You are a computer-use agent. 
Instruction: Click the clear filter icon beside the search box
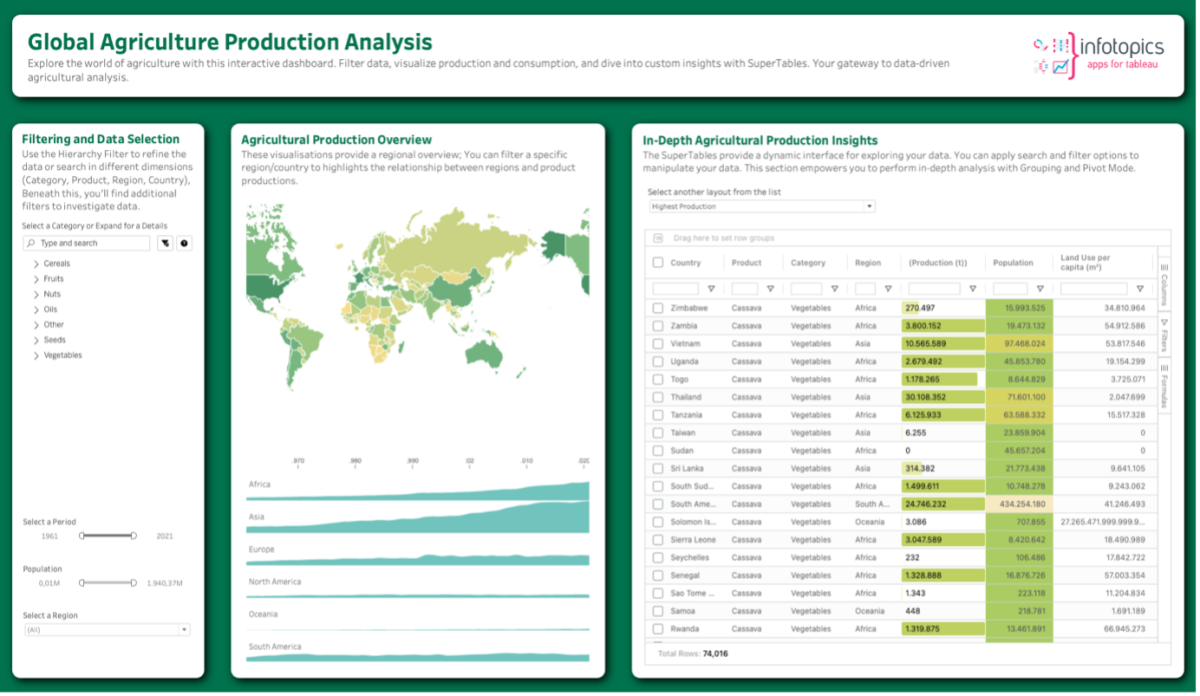click(164, 243)
